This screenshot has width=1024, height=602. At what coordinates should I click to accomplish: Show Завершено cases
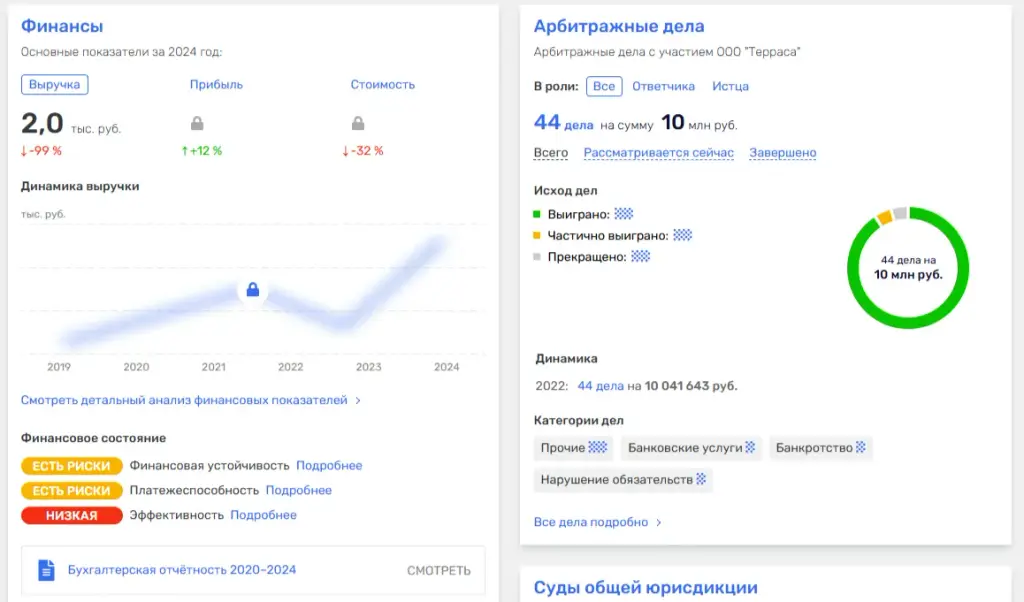(782, 153)
